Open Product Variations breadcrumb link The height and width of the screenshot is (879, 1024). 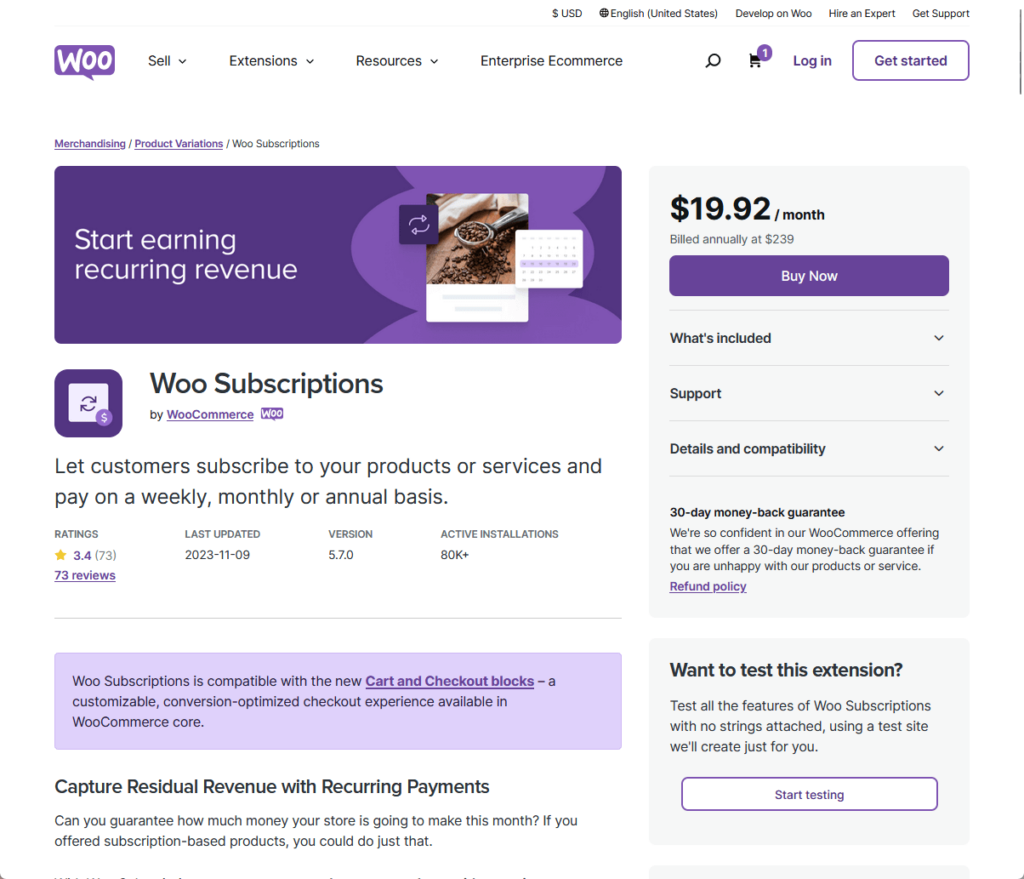click(178, 144)
